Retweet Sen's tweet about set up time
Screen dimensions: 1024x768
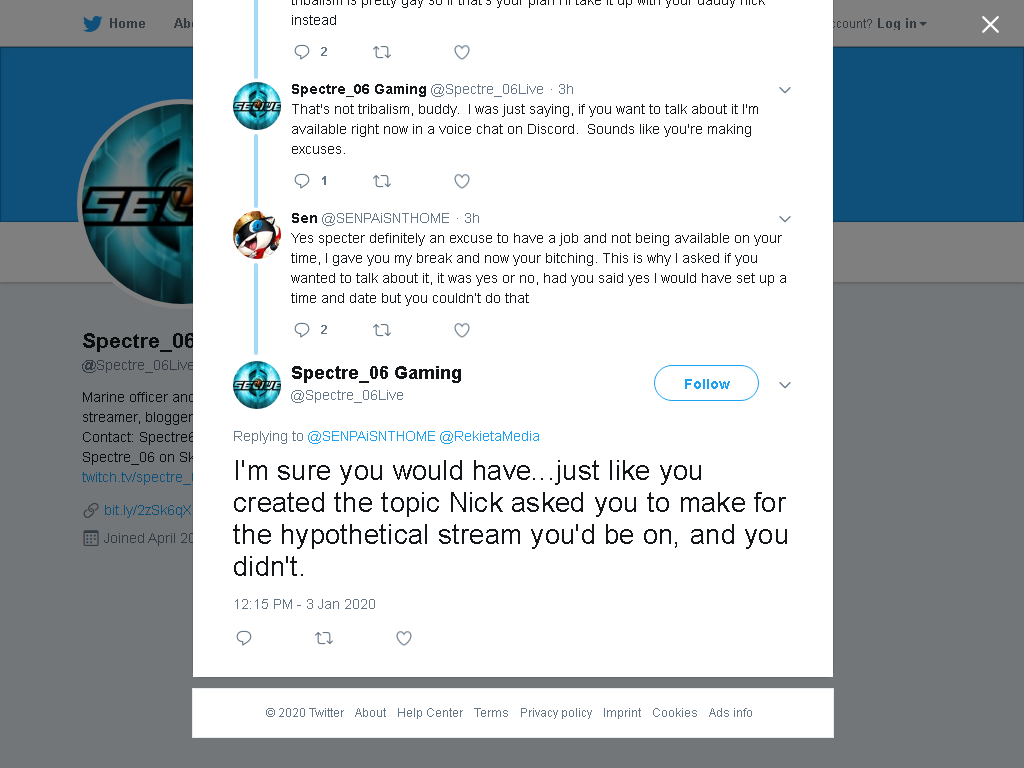(x=382, y=330)
